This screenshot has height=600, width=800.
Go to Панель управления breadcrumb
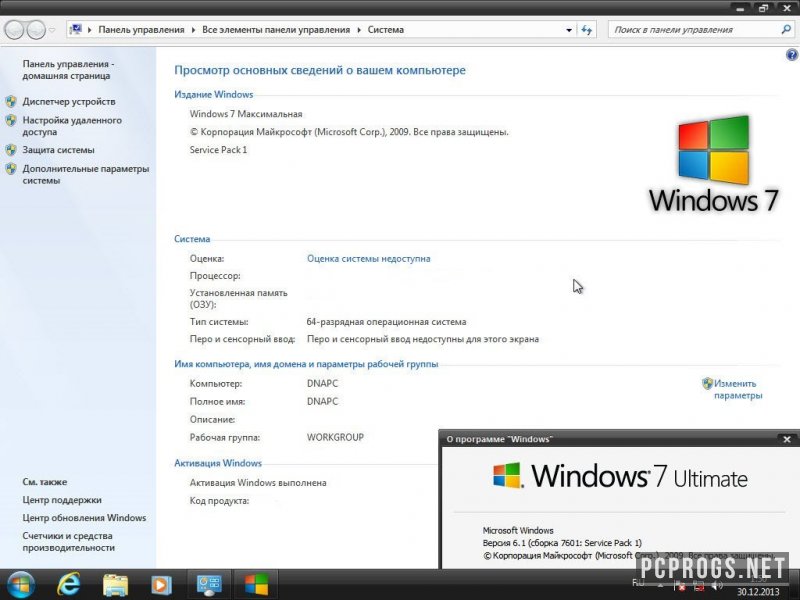(141, 30)
